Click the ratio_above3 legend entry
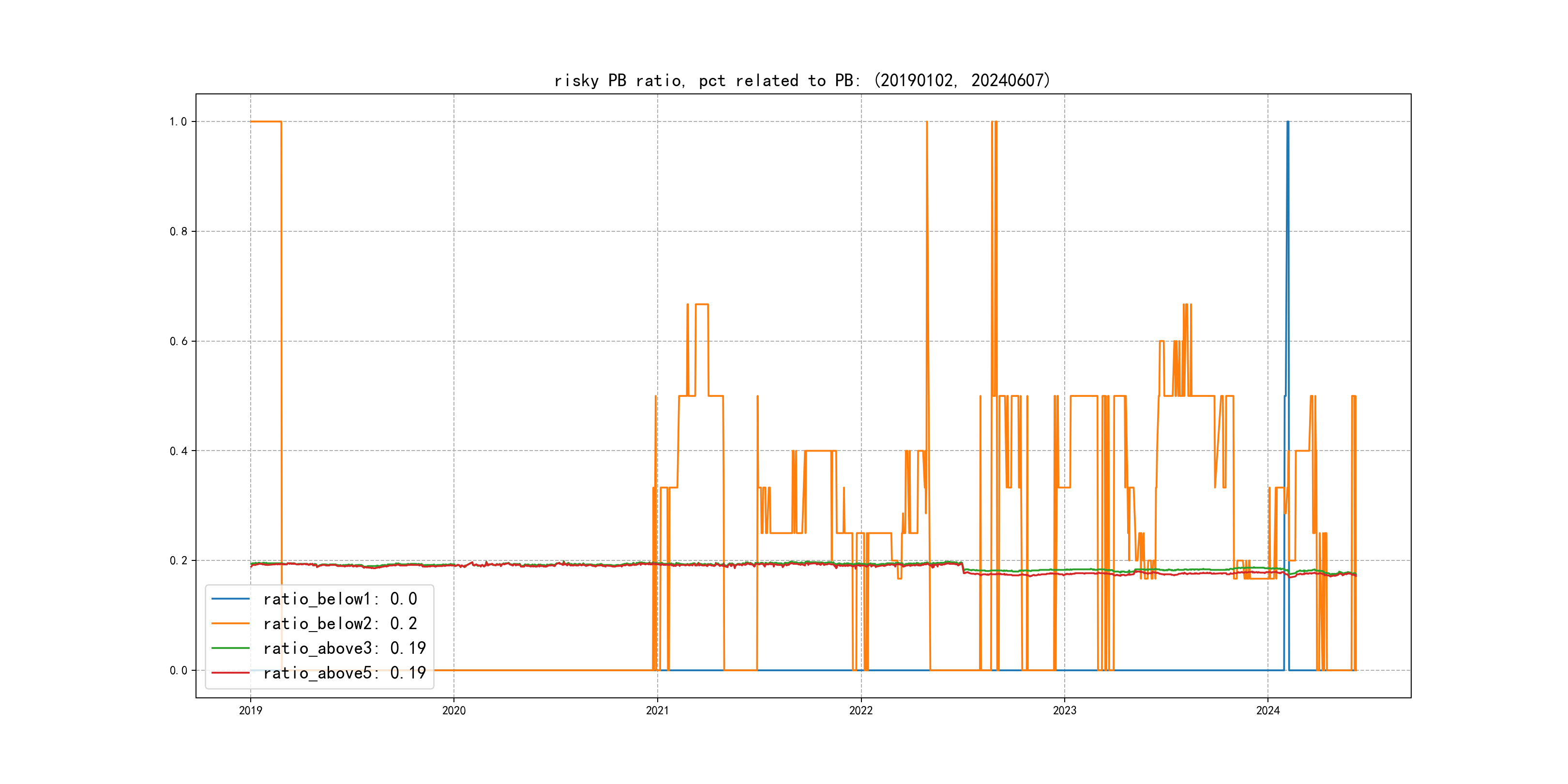Image resolution: width=1568 pixels, height=784 pixels. 344,648
